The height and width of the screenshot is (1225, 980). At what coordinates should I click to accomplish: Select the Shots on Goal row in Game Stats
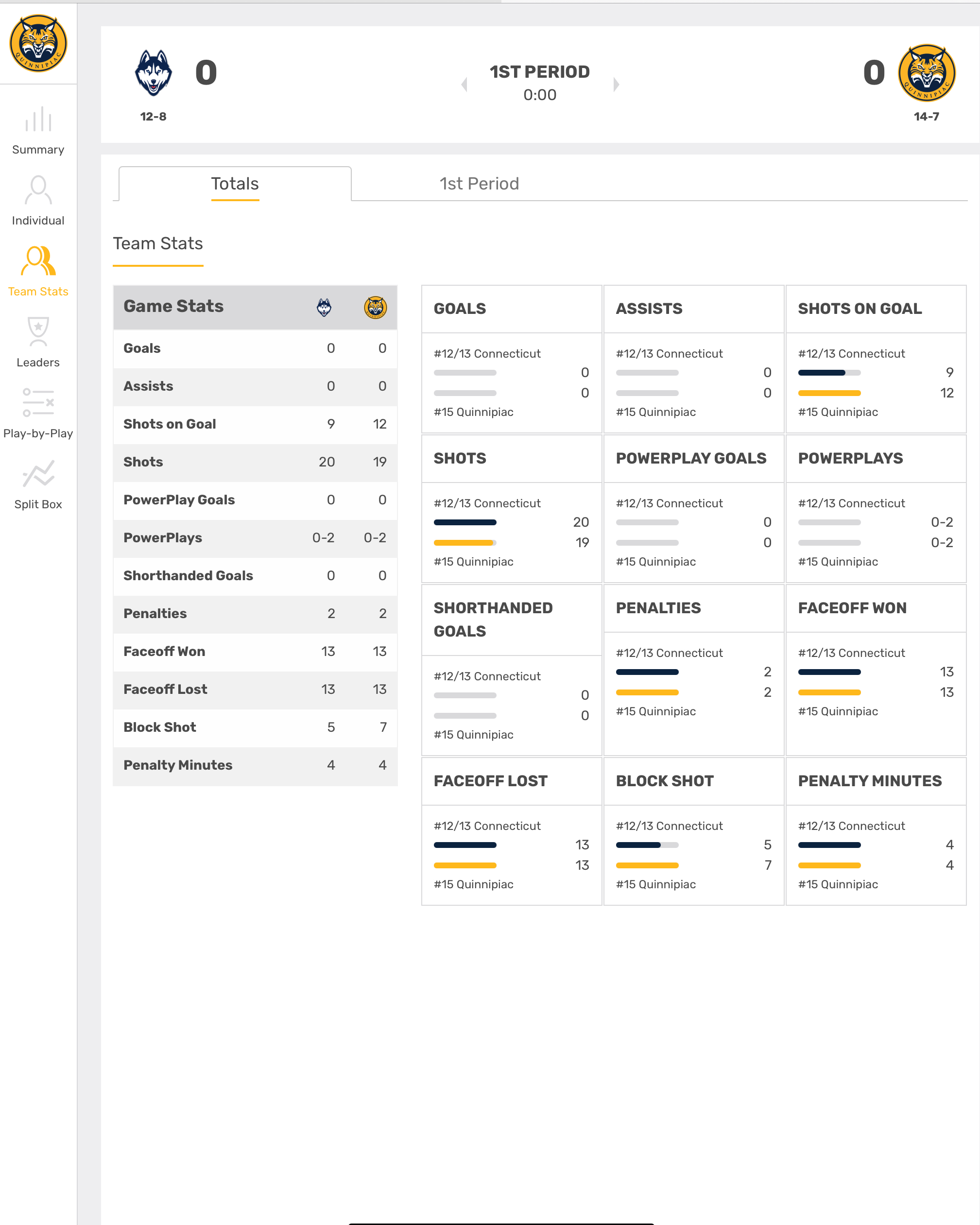[x=255, y=424]
